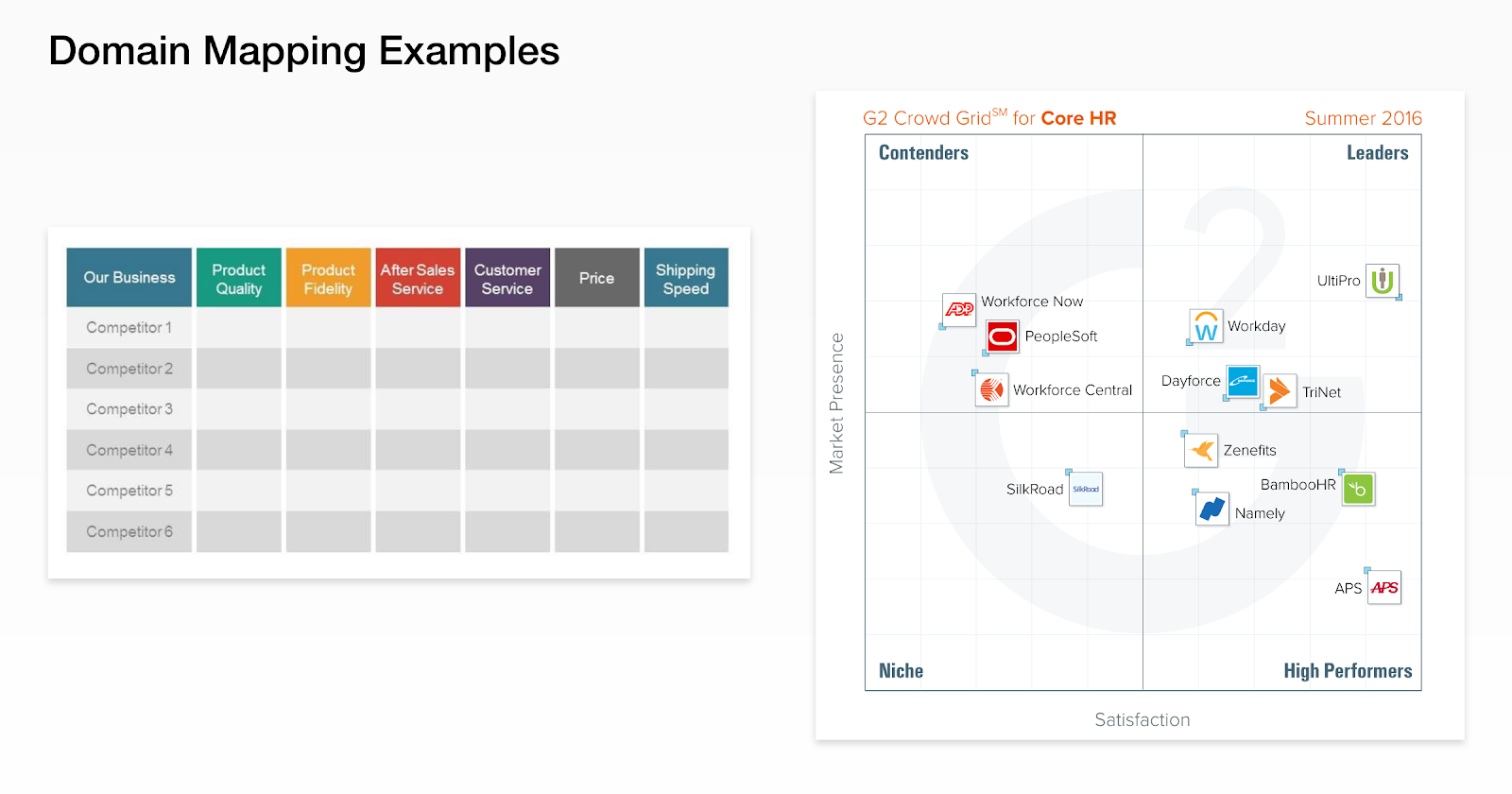Select the Zenefits bird icon
The width and height of the screenshot is (1512, 794).
(x=1202, y=450)
